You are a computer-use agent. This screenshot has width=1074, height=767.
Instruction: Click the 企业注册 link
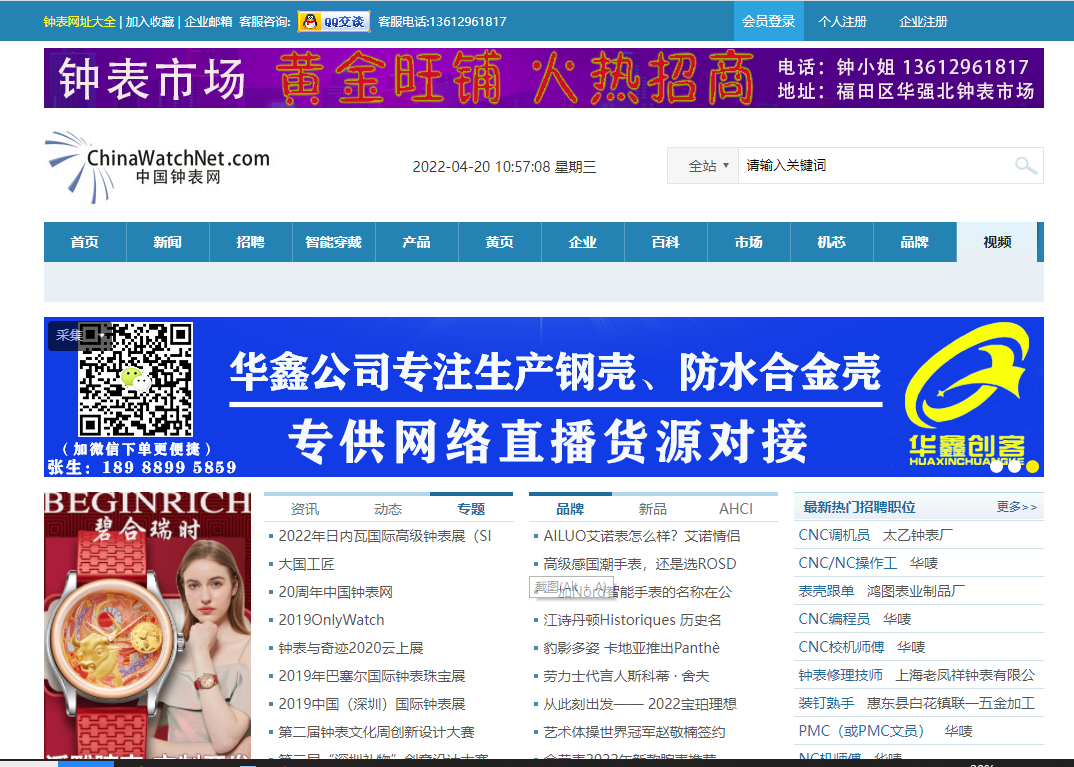923,21
